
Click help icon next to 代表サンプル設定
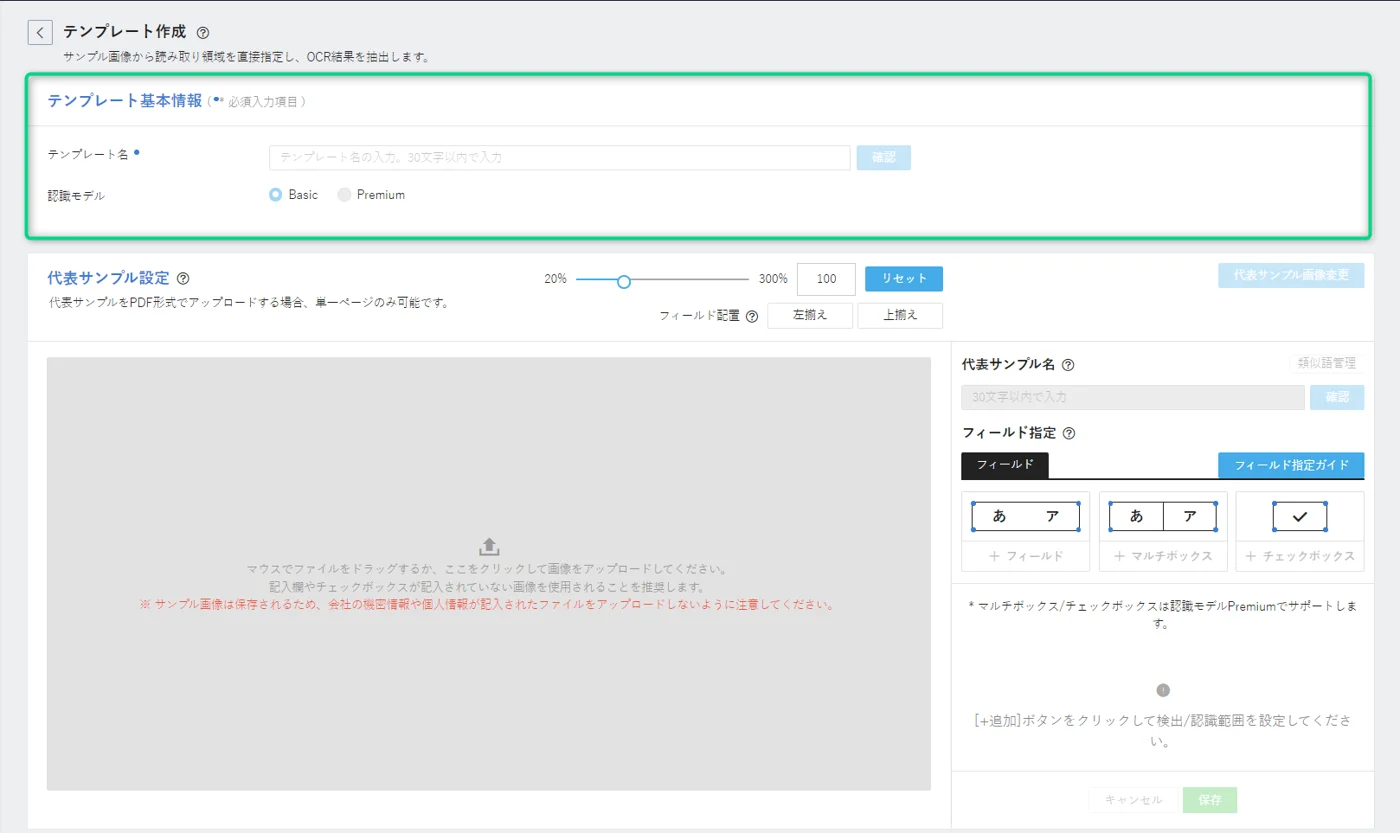tap(183, 279)
